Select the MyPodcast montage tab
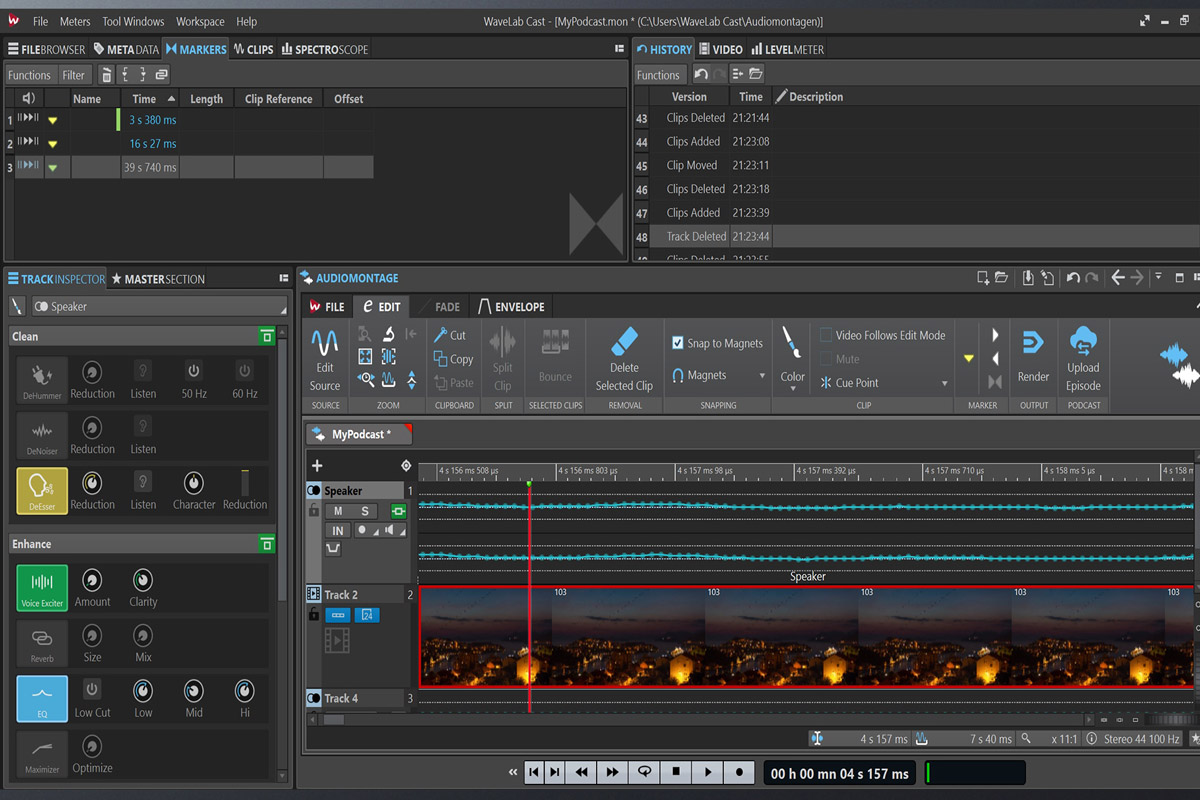Viewport: 1200px width, 800px height. (358, 435)
